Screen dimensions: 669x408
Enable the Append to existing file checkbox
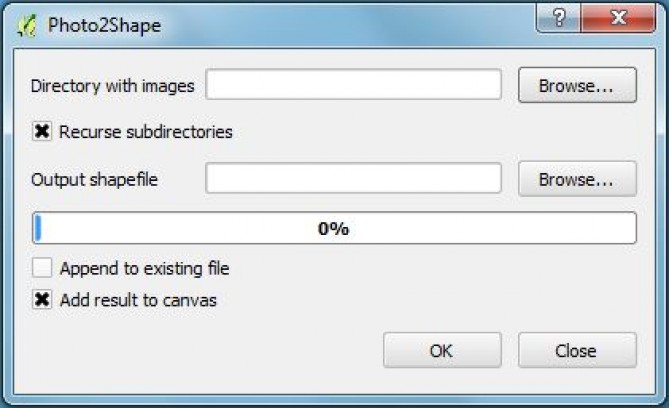tap(42, 268)
